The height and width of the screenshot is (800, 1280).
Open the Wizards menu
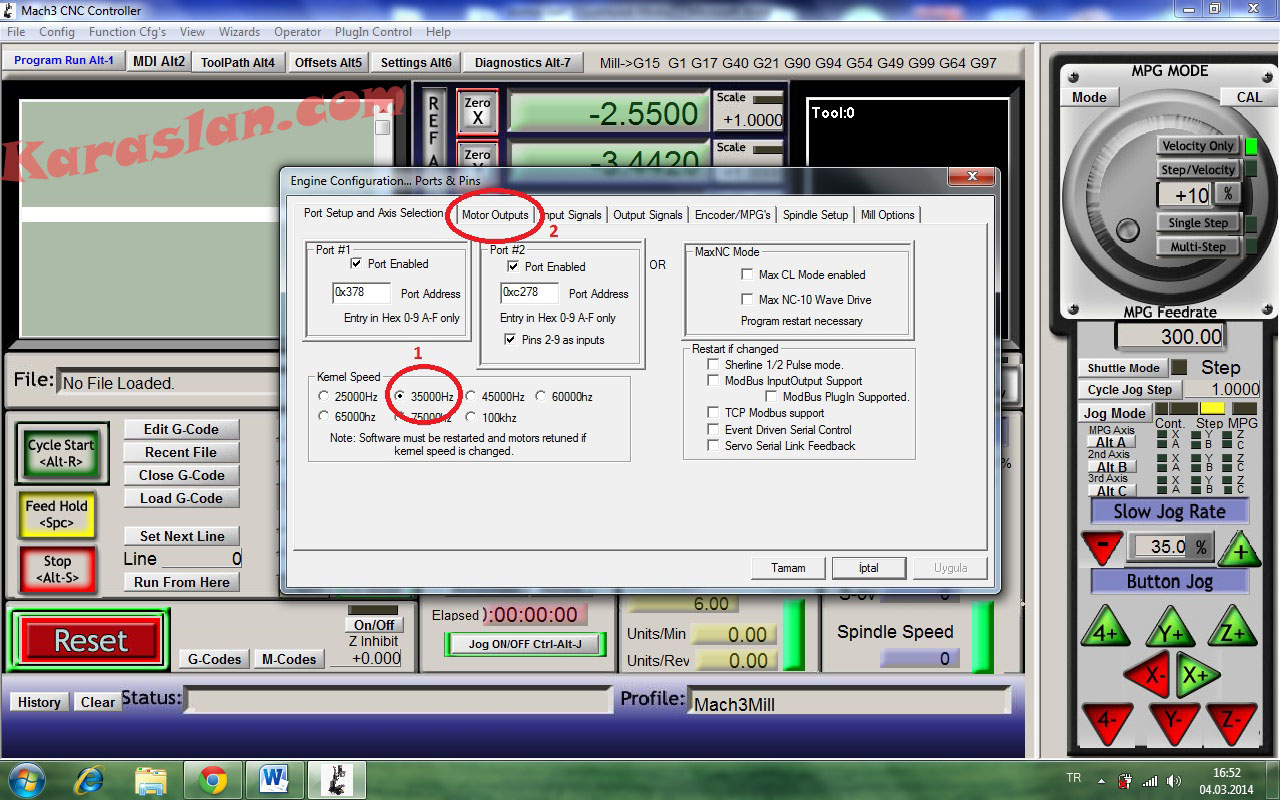point(239,32)
